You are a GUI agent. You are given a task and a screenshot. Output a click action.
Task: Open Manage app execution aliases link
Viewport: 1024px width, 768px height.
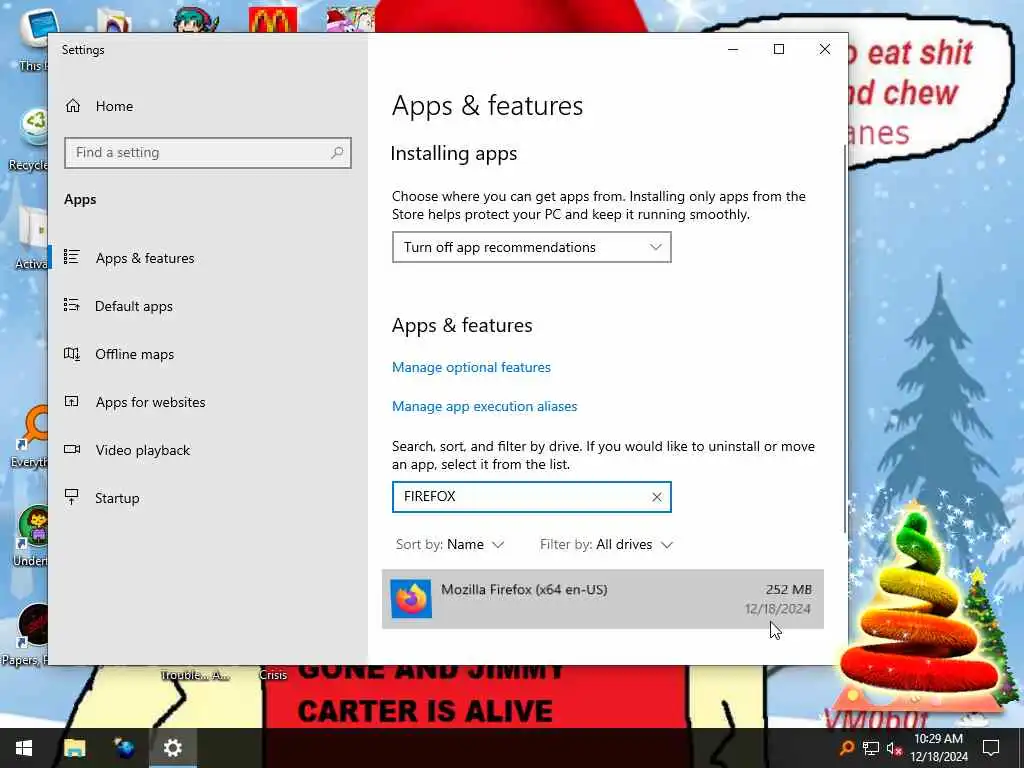(485, 406)
